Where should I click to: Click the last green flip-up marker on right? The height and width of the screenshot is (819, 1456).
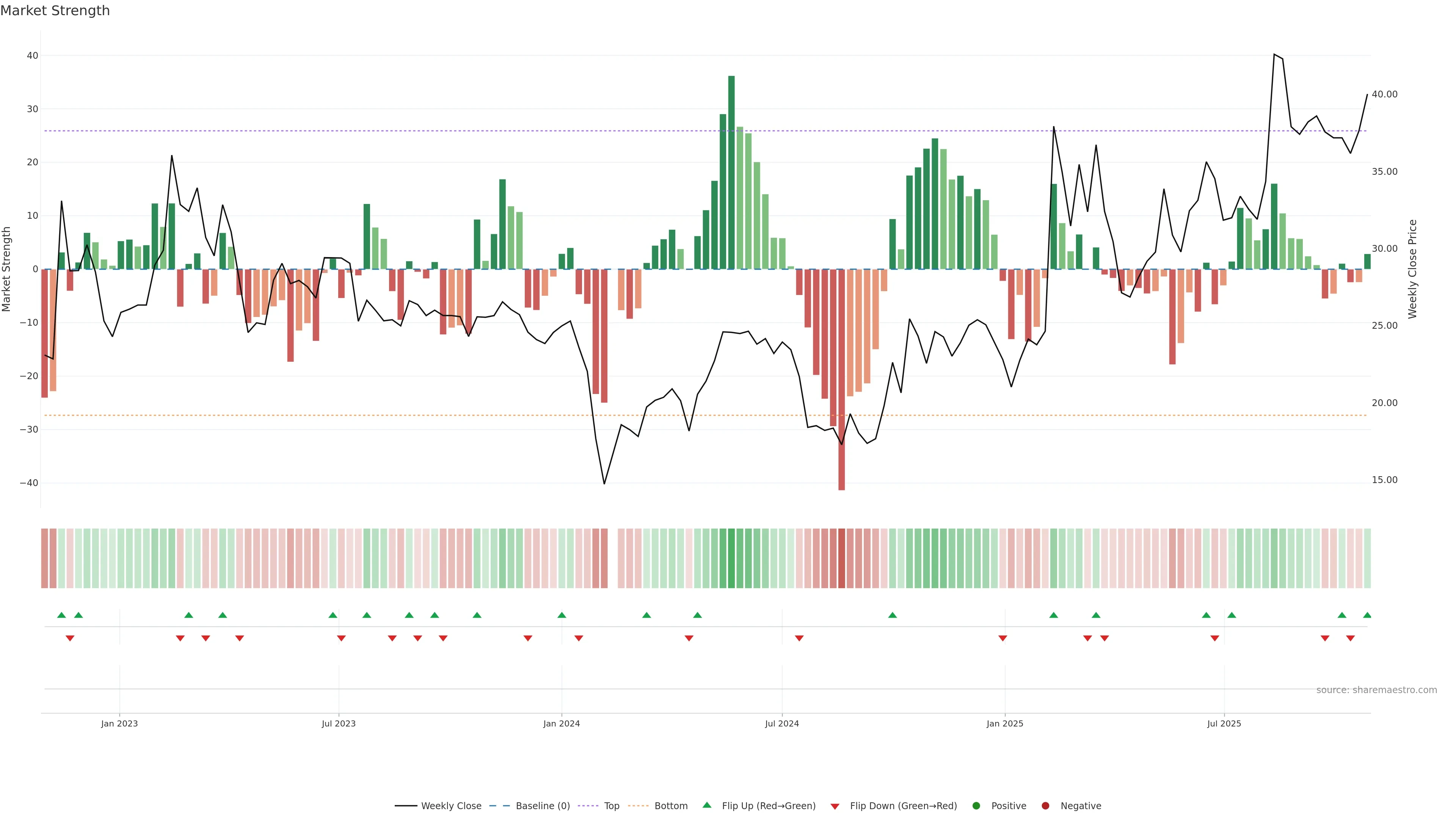1367,615
